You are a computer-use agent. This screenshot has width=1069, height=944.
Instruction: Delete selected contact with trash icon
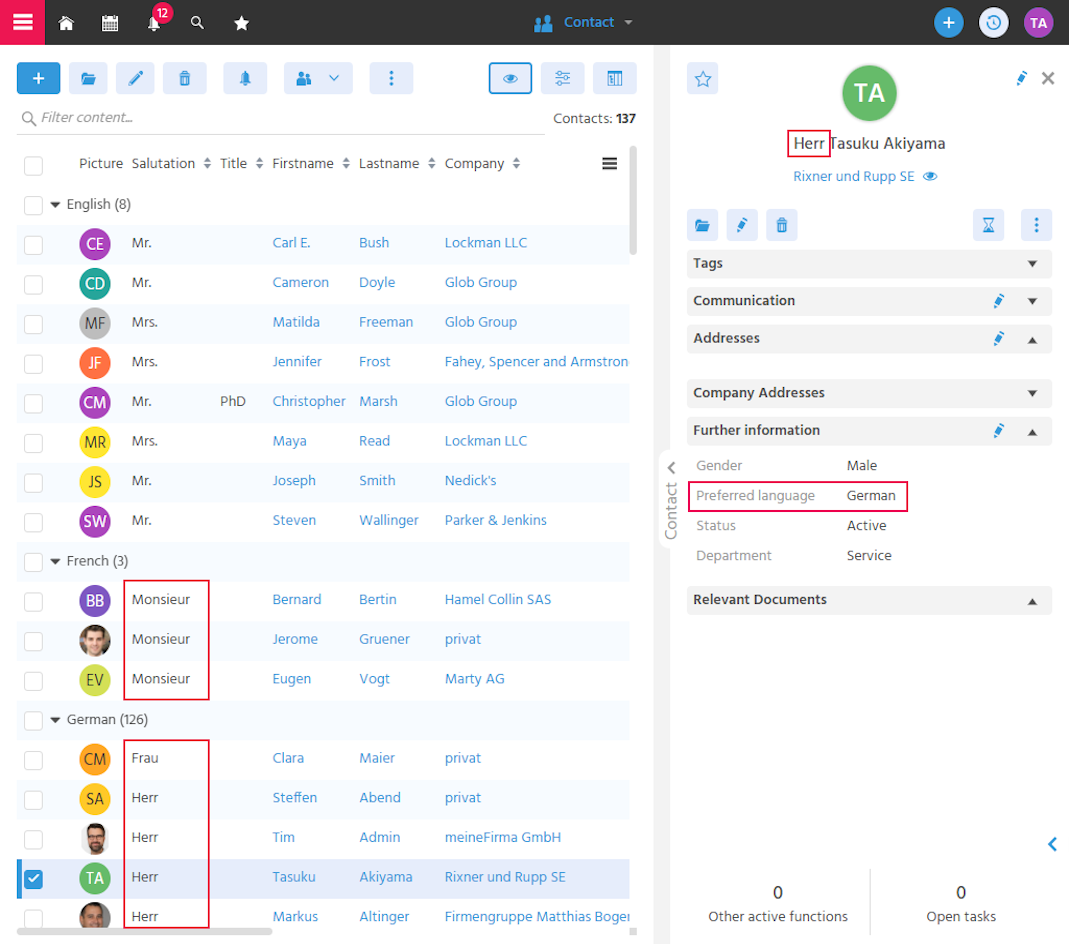(x=185, y=78)
